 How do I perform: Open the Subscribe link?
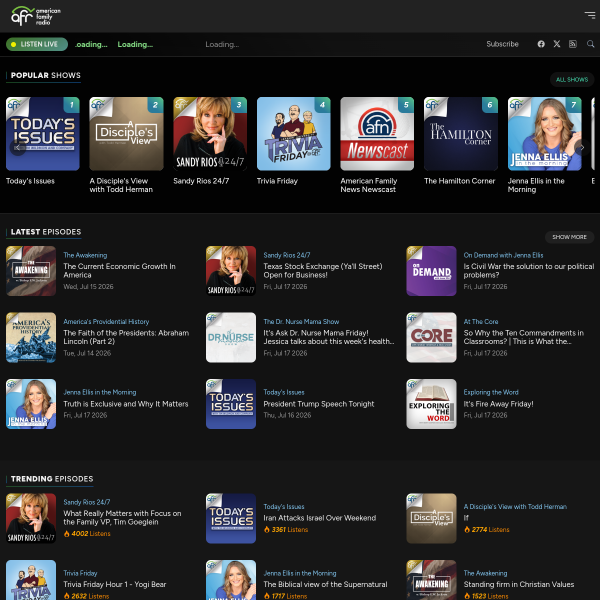coord(502,44)
